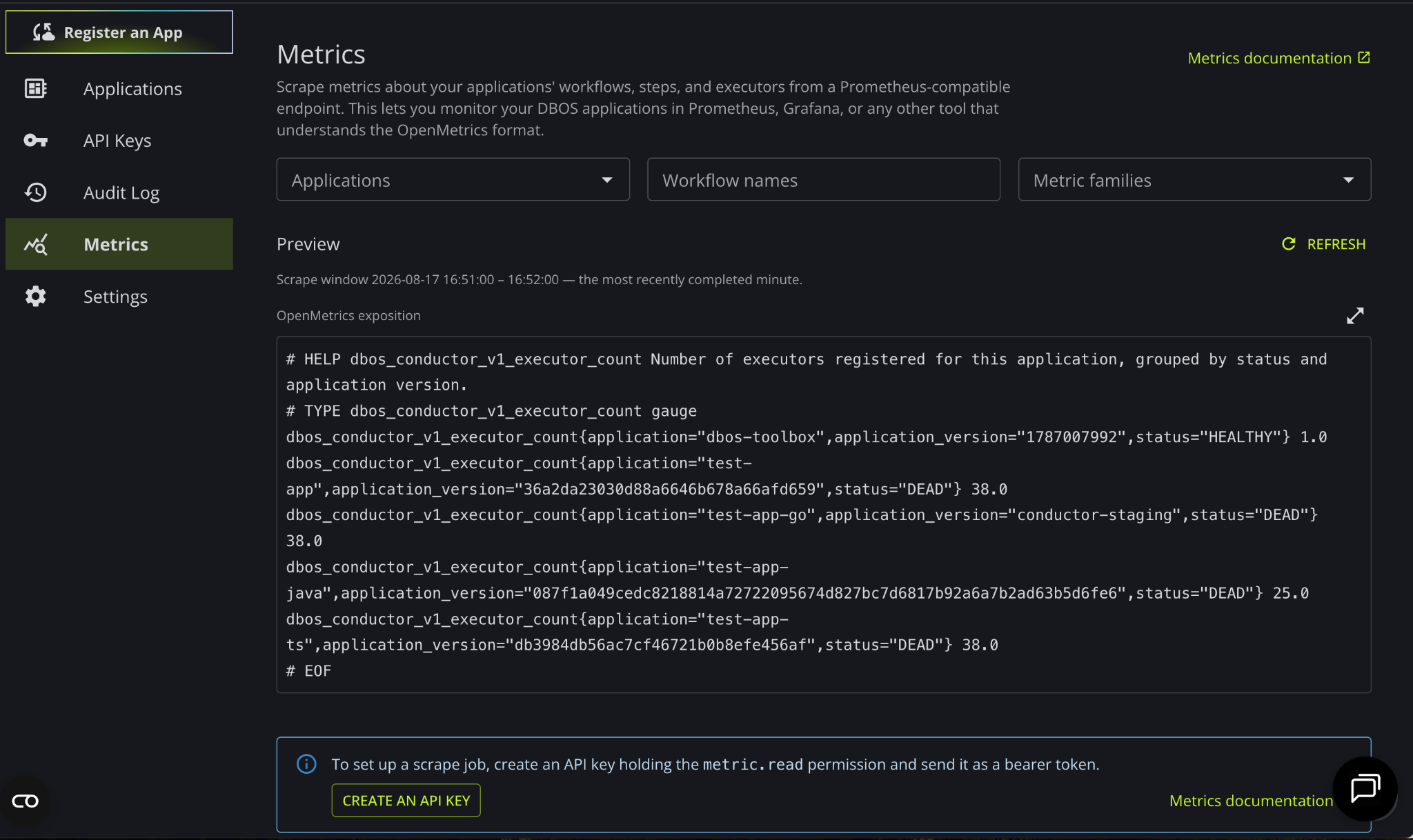This screenshot has height=840, width=1413.
Task: Click the Register an App icon
Action: [44, 32]
